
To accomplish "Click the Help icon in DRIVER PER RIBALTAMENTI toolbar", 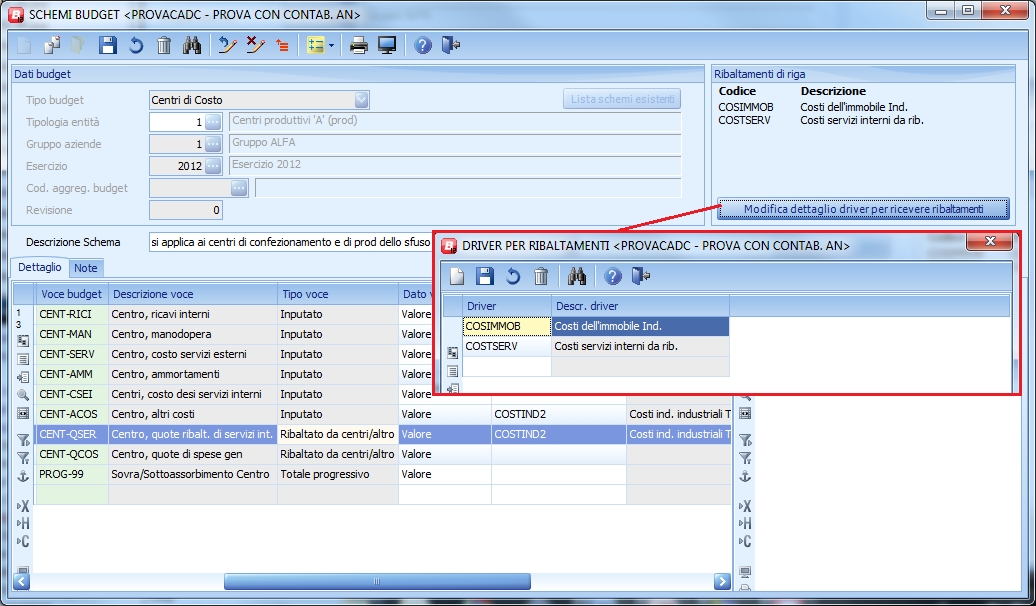I will [612, 276].
